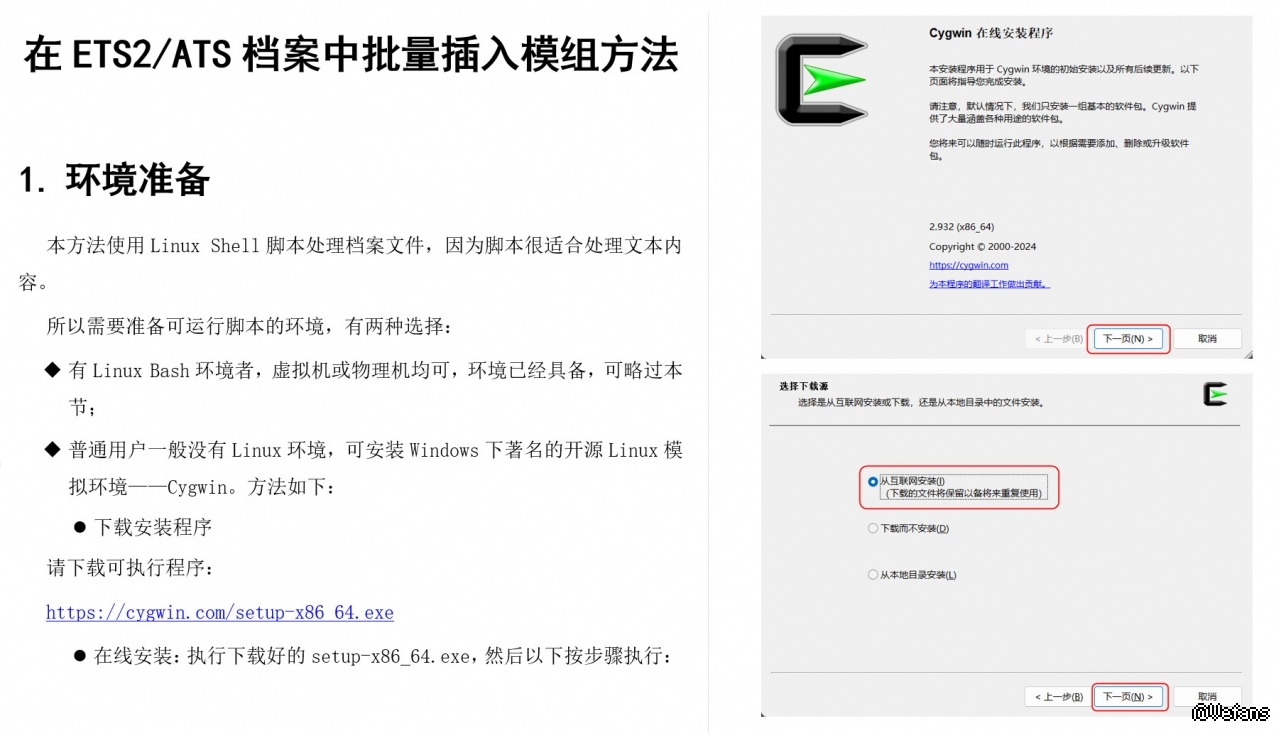This screenshot has width=1281, height=733.
Task: Open the https://cygwin.com link in installer
Action: [x=968, y=265]
